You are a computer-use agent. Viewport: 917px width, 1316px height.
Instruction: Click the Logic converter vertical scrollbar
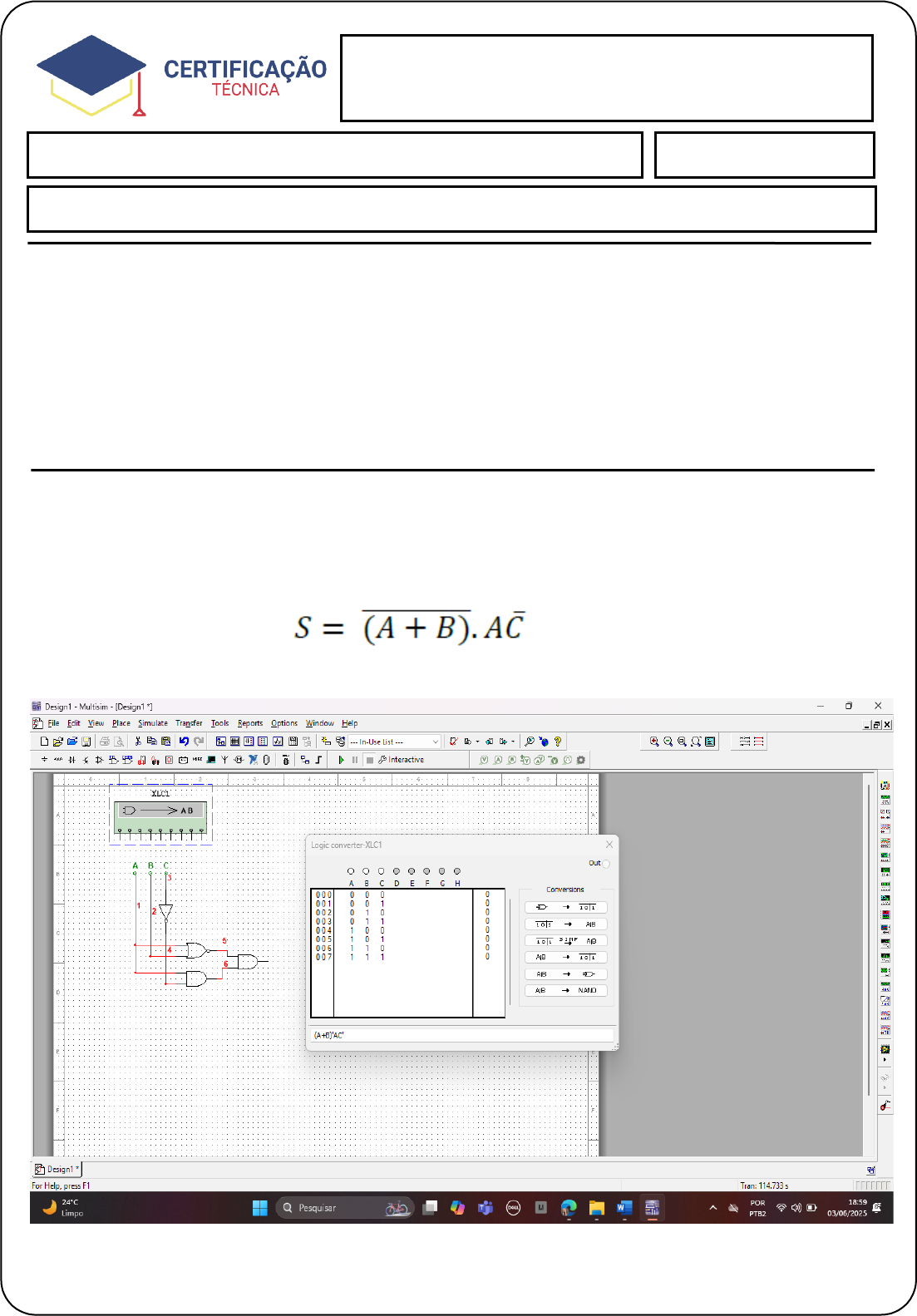click(510, 952)
